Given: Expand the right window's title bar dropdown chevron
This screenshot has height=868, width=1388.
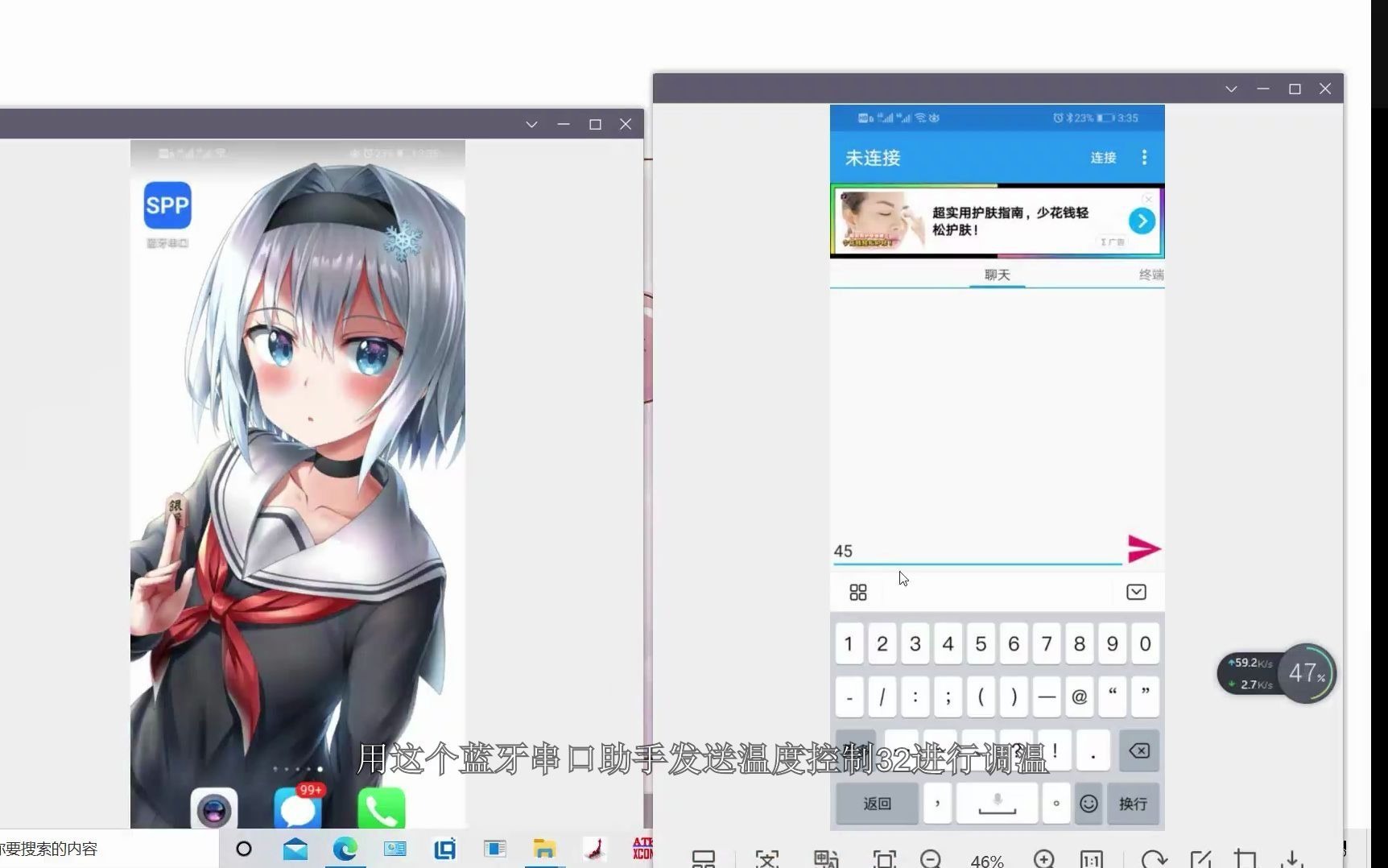Looking at the screenshot, I should coord(1231,89).
